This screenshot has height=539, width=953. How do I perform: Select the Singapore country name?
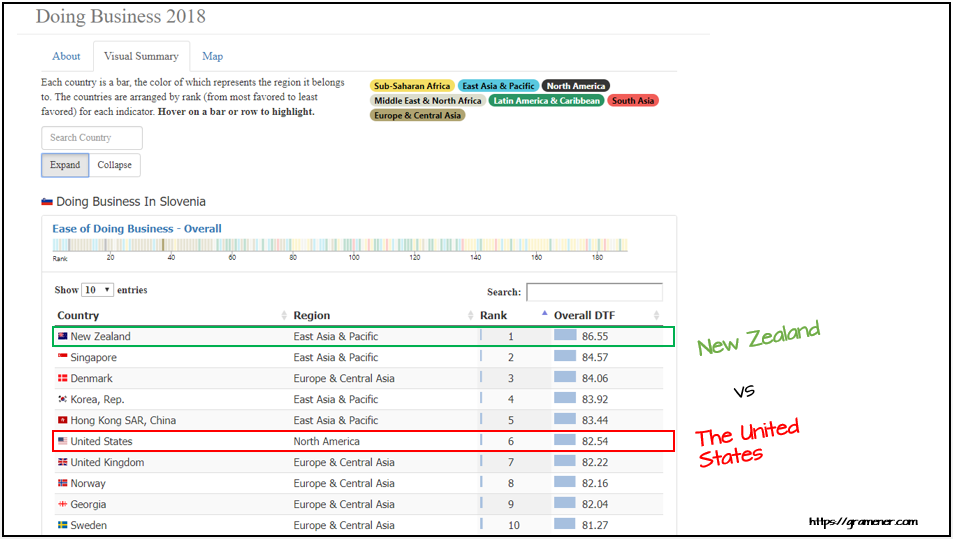(x=94, y=357)
